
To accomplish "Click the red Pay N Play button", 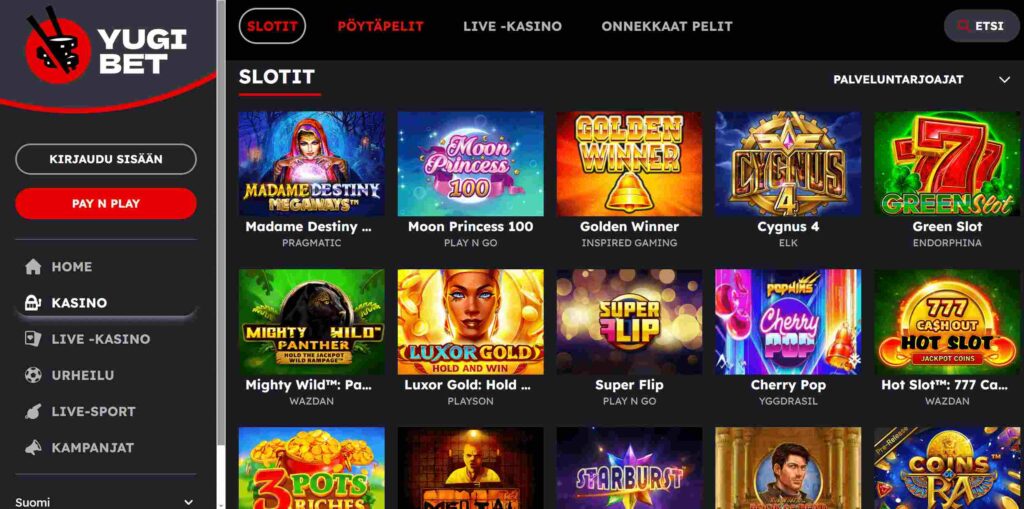I will tap(106, 204).
